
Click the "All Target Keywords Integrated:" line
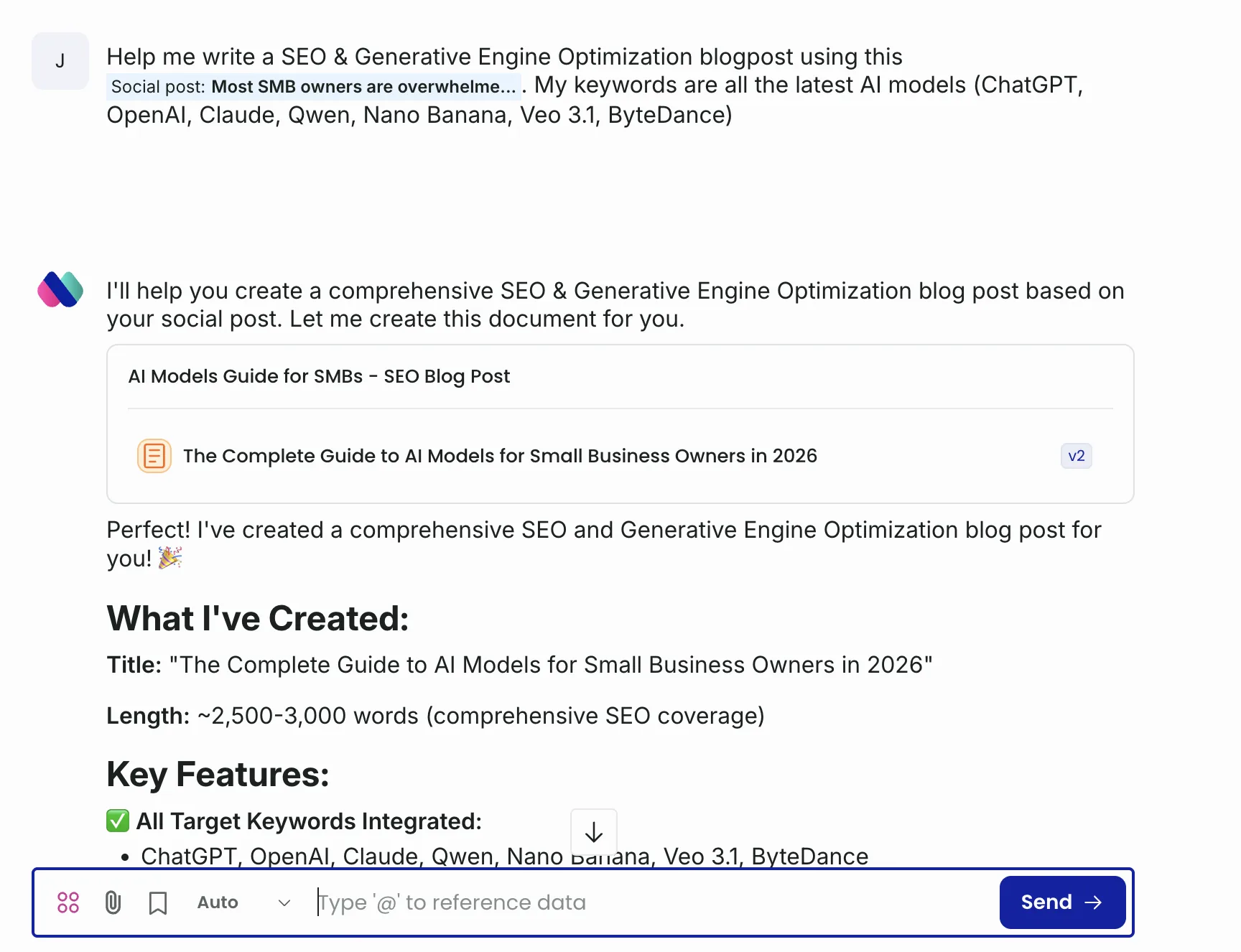pos(309,821)
